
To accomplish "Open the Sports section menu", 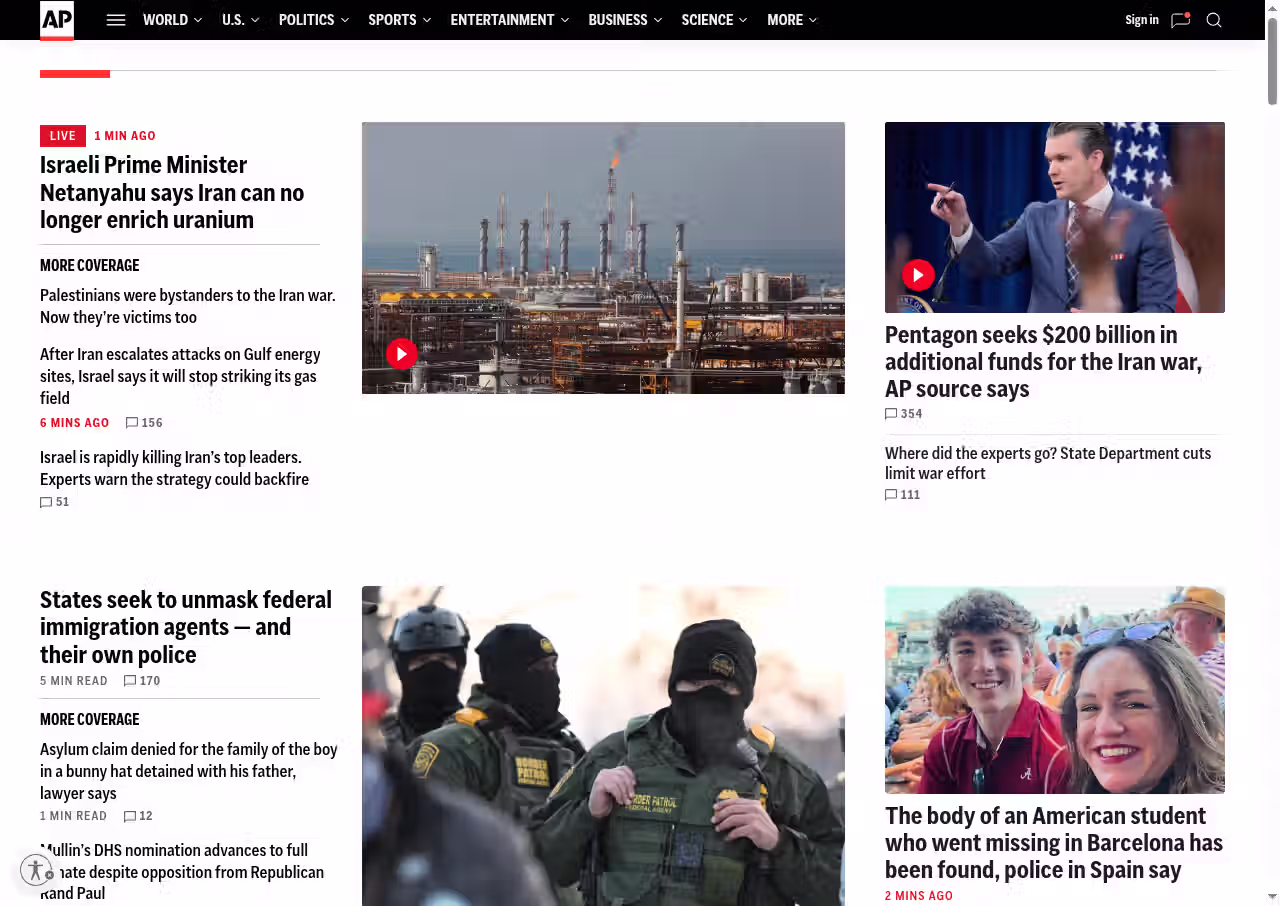I will click(399, 20).
